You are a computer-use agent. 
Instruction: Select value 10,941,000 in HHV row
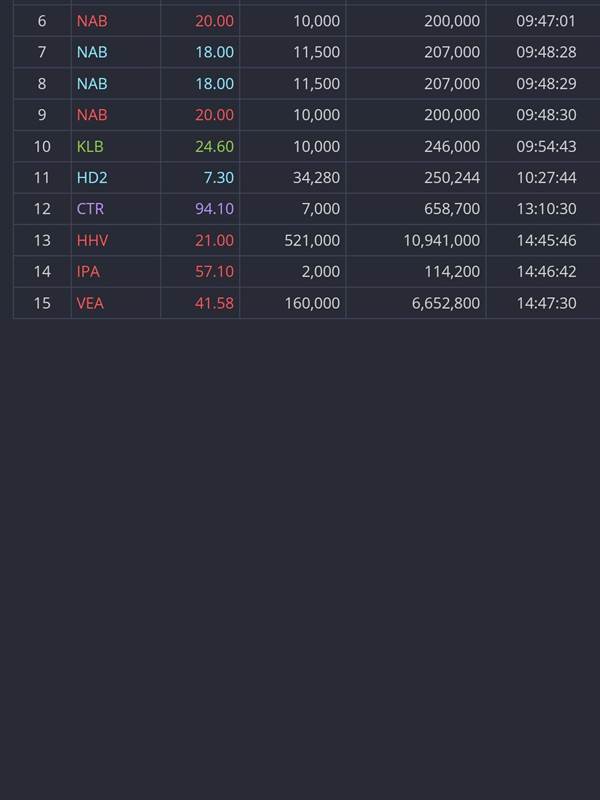[441, 240]
